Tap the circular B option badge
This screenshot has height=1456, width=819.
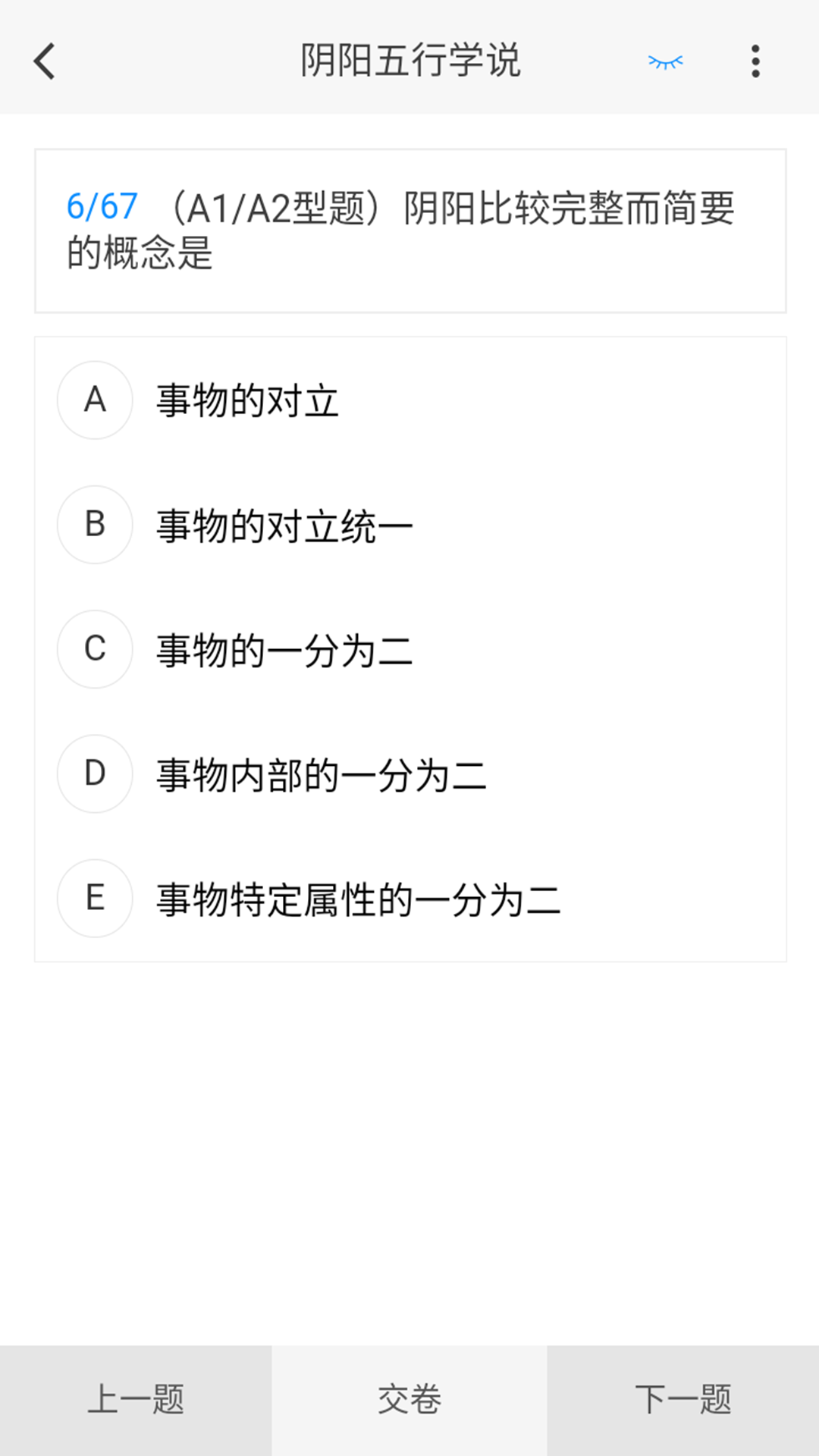[94, 525]
